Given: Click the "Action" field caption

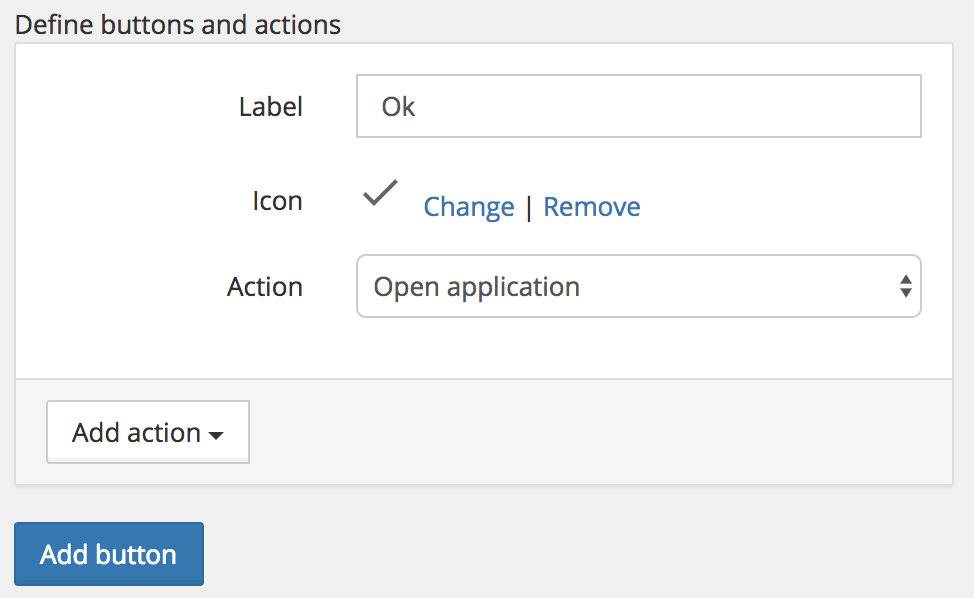Looking at the screenshot, I should click(265, 287).
